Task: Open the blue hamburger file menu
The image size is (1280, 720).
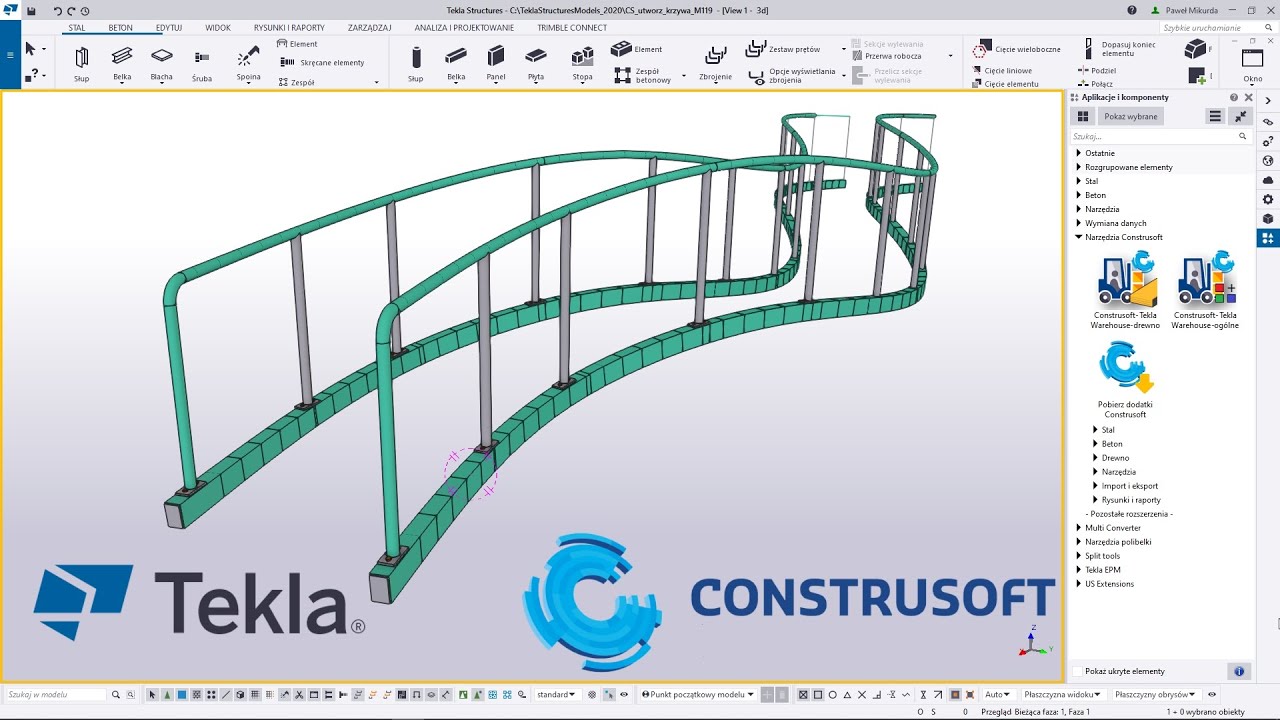Action: point(10,54)
